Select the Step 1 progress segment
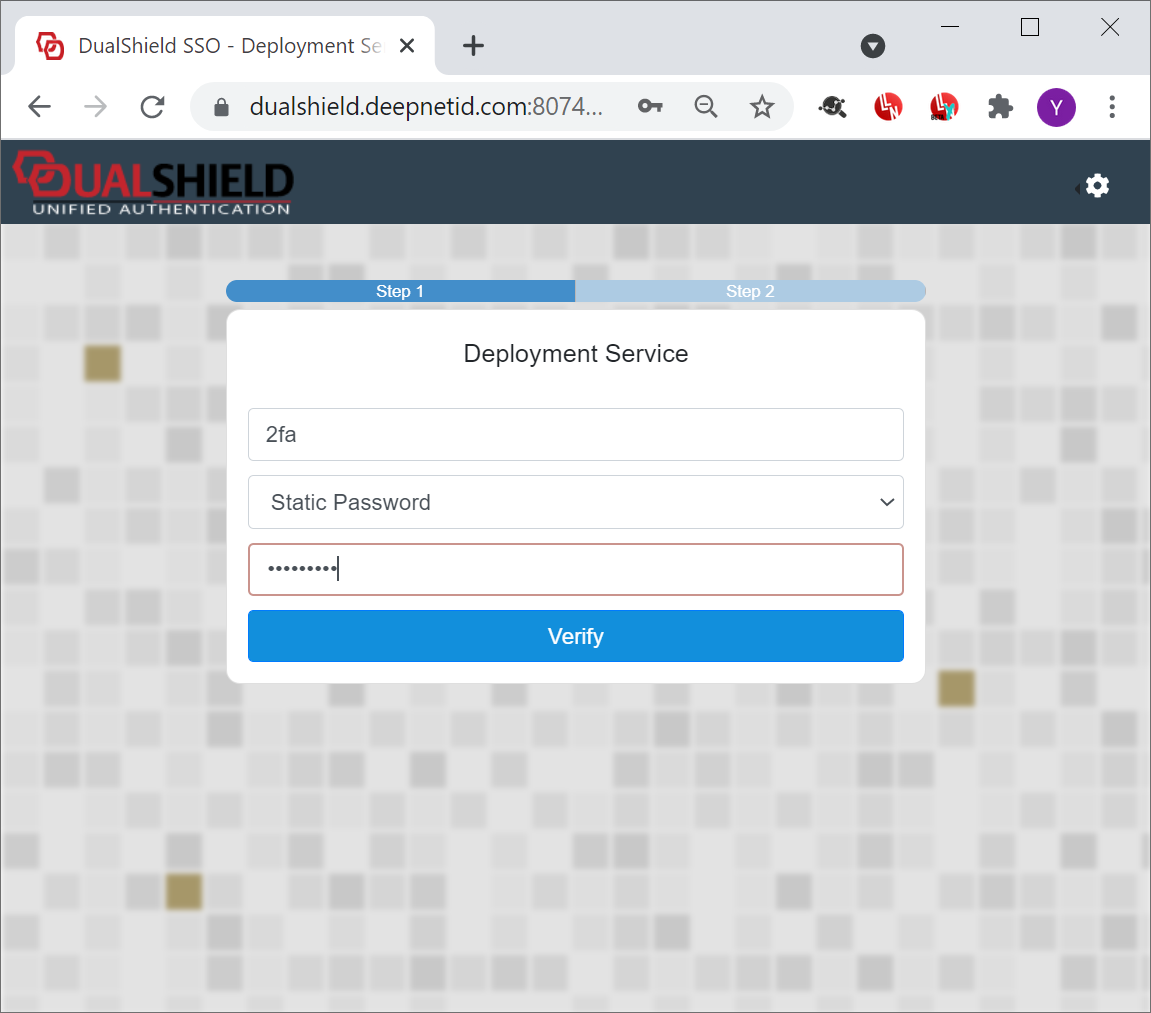The height and width of the screenshot is (1013, 1151). [400, 291]
